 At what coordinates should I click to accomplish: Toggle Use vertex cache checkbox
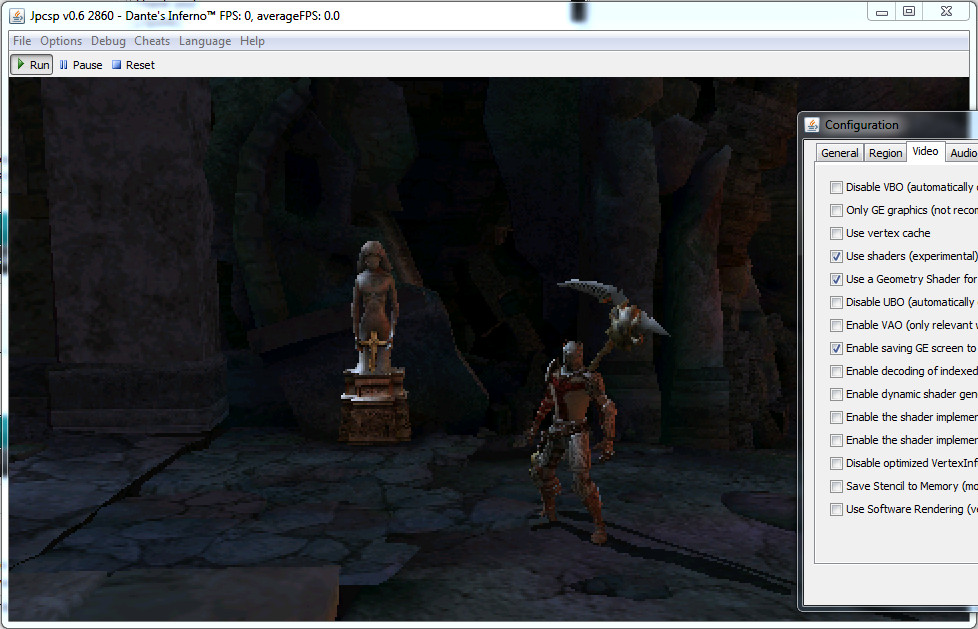(x=836, y=233)
